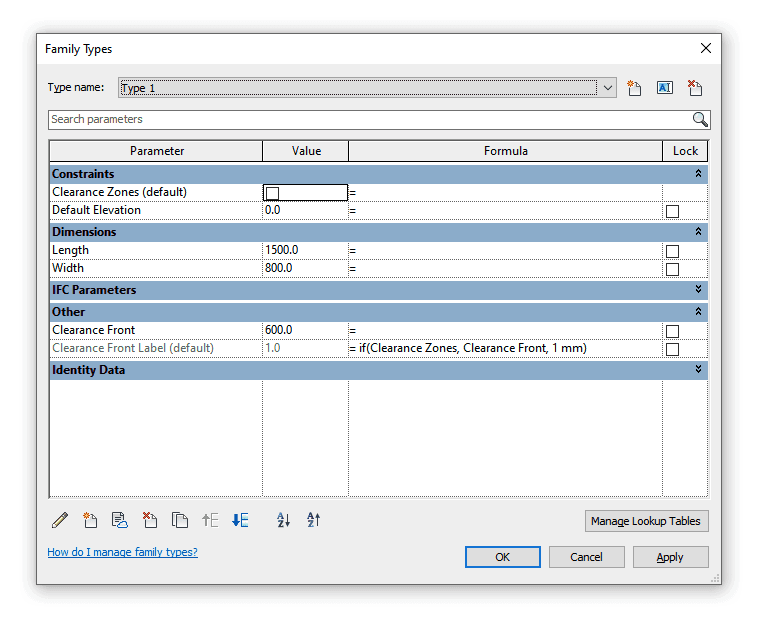Click the Default Elevation formula cell
Image resolution: width=757 pixels, height=620 pixels.
pyautogui.click(x=505, y=211)
